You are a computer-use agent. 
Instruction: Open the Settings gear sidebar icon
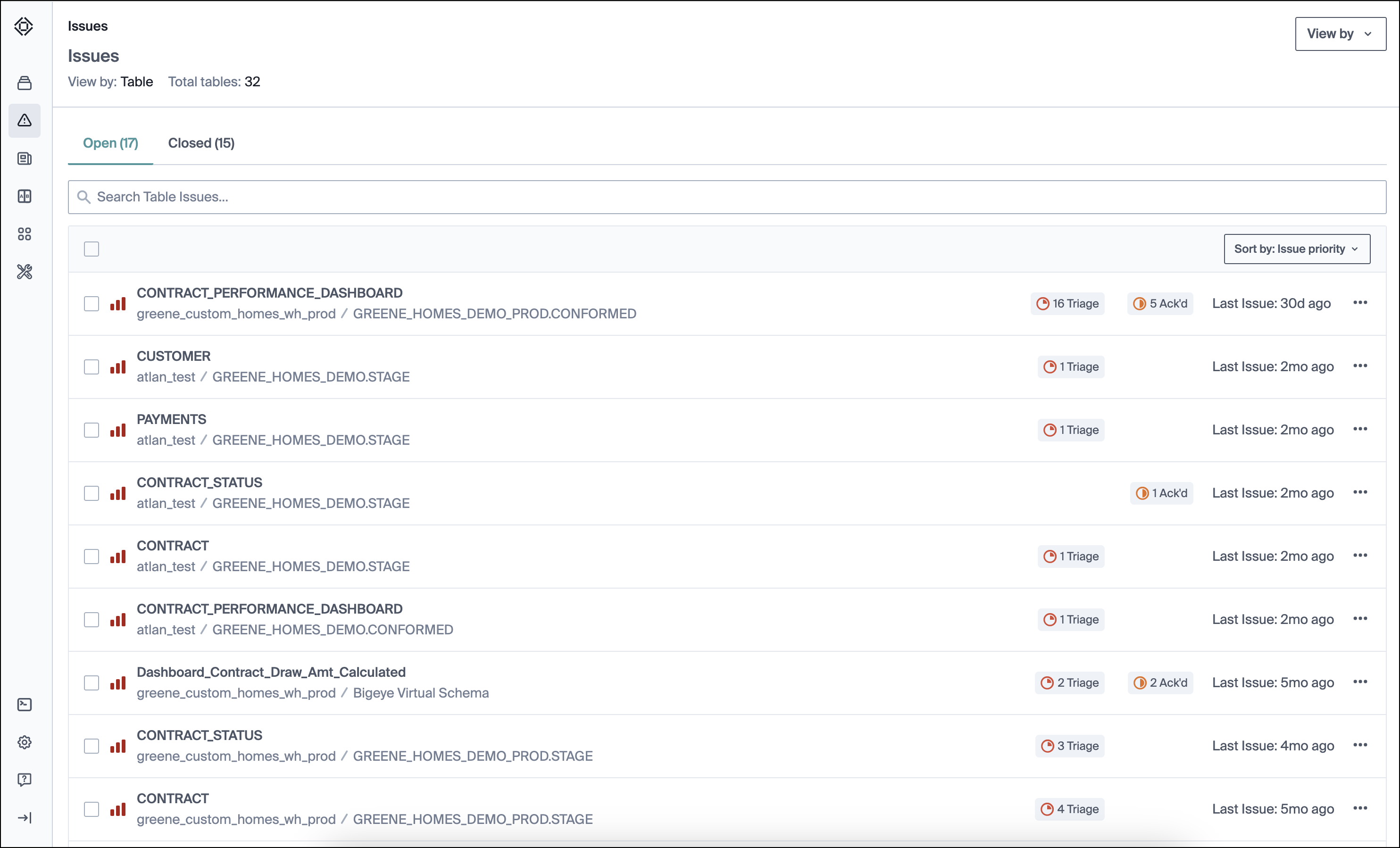(24, 742)
